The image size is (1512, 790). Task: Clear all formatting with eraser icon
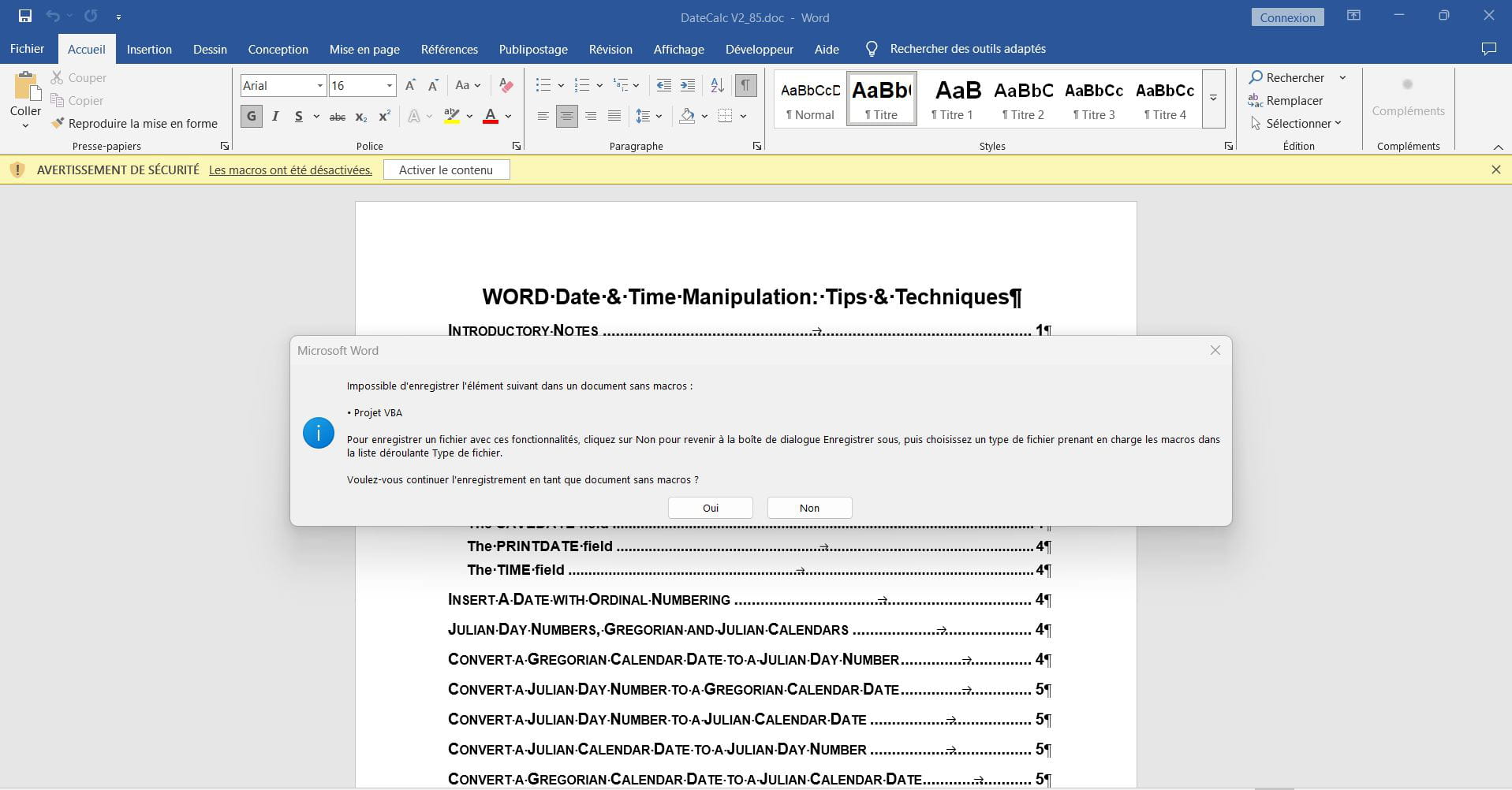tap(506, 85)
